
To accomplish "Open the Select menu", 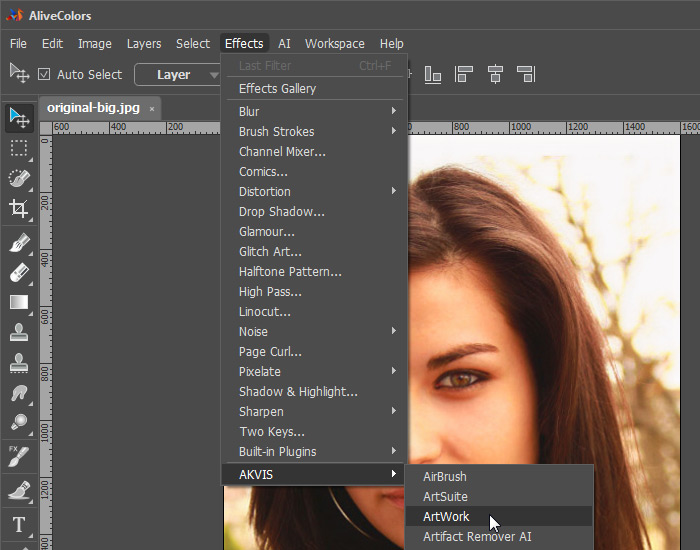I will pos(193,43).
